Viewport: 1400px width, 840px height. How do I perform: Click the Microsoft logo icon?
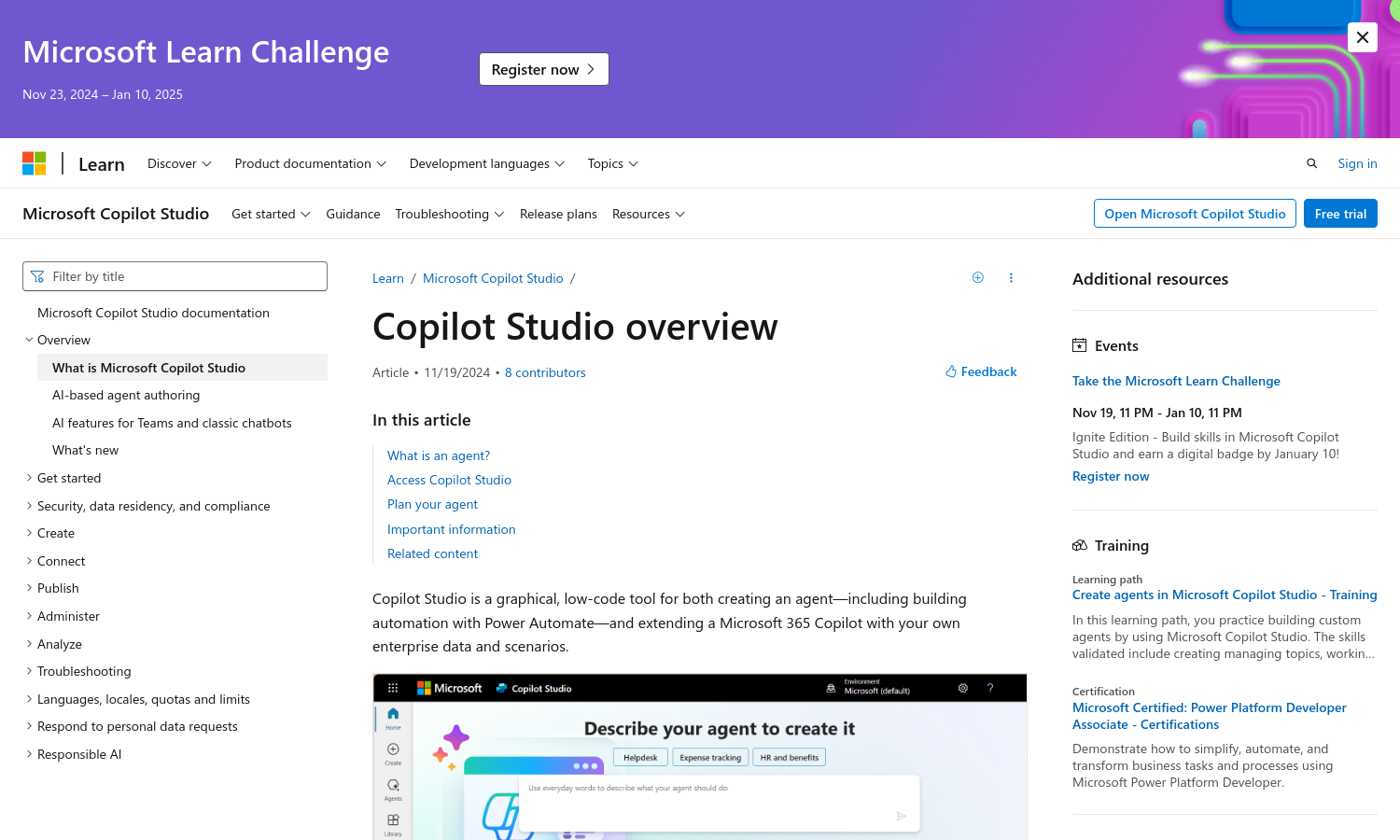point(35,163)
